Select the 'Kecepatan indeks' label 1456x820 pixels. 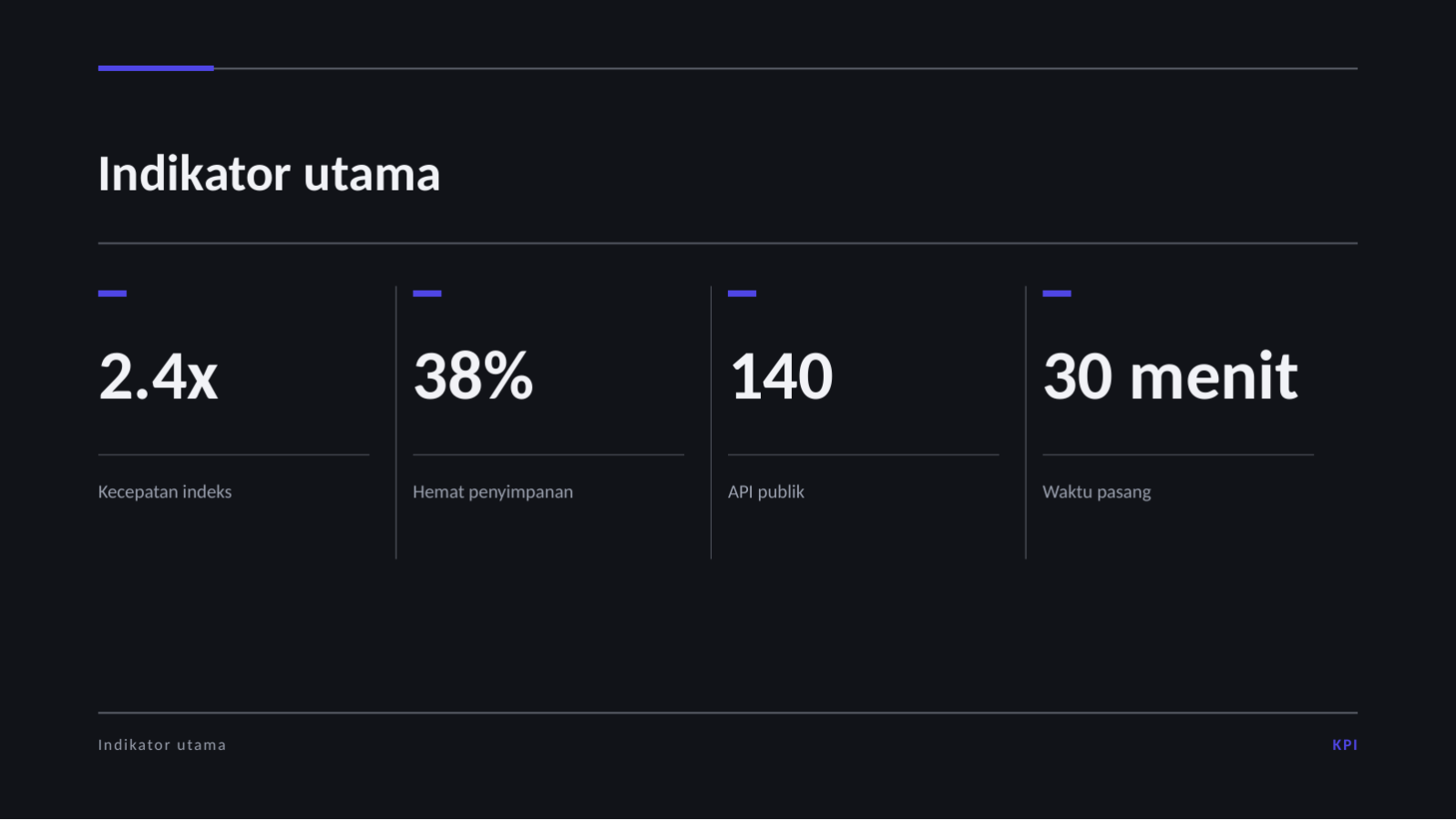click(165, 492)
